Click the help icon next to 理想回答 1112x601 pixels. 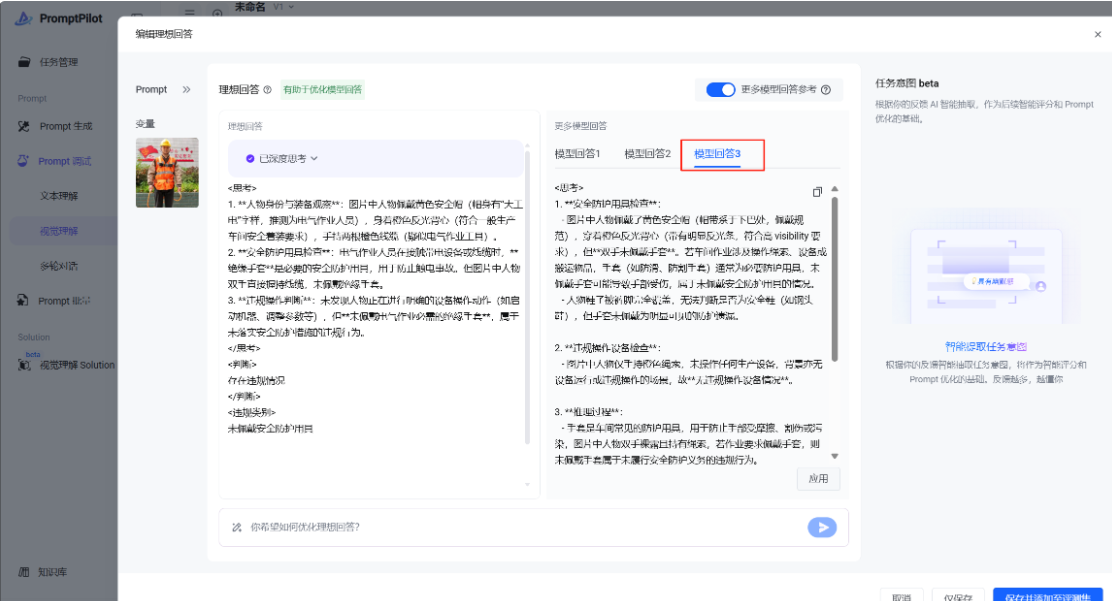pyautogui.click(x=267, y=89)
